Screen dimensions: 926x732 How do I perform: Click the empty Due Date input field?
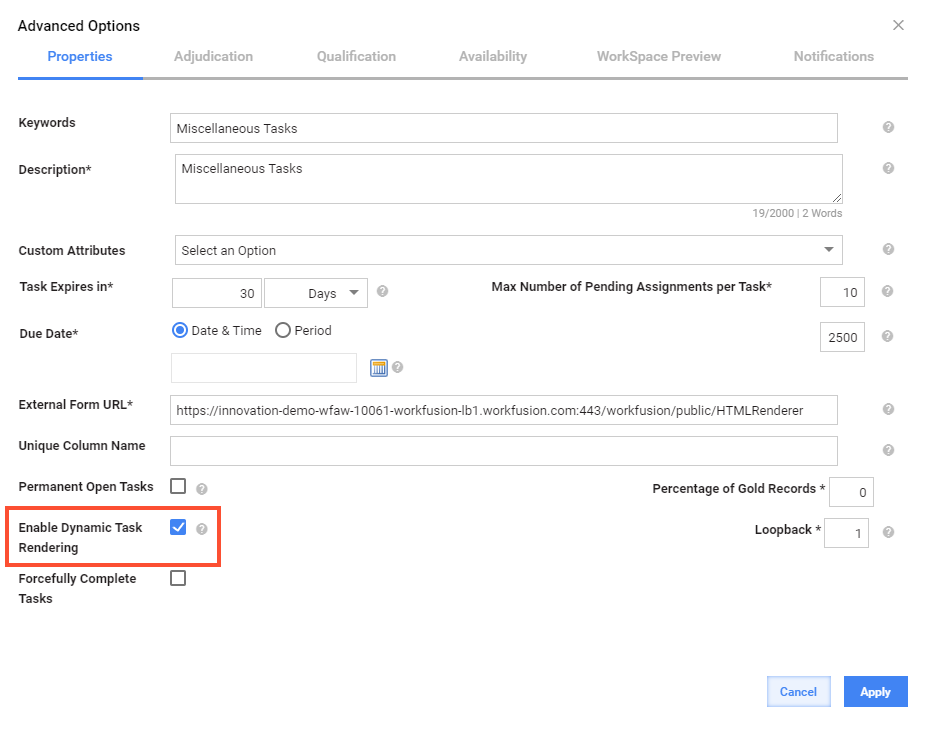[264, 368]
